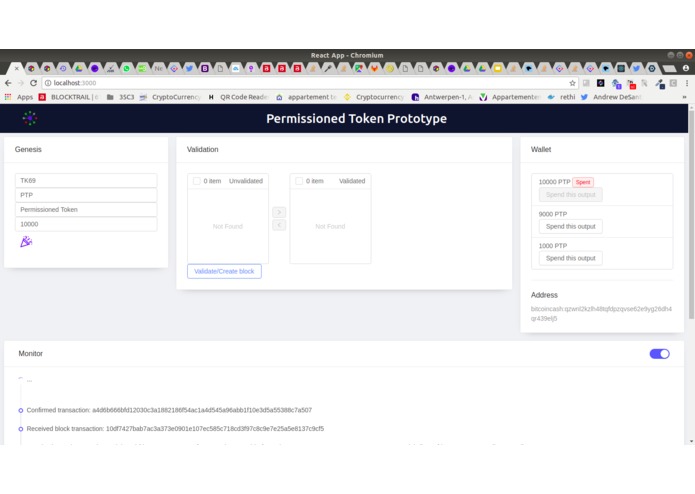Click the Wallet panel heading

point(541,149)
